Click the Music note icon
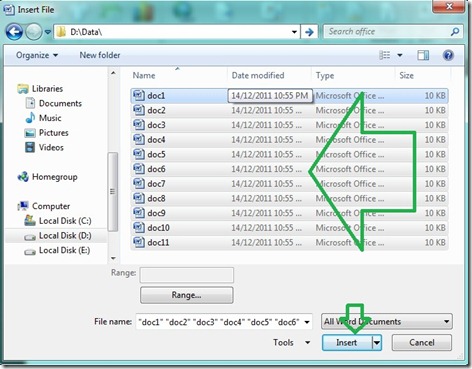 pyautogui.click(x=30, y=118)
